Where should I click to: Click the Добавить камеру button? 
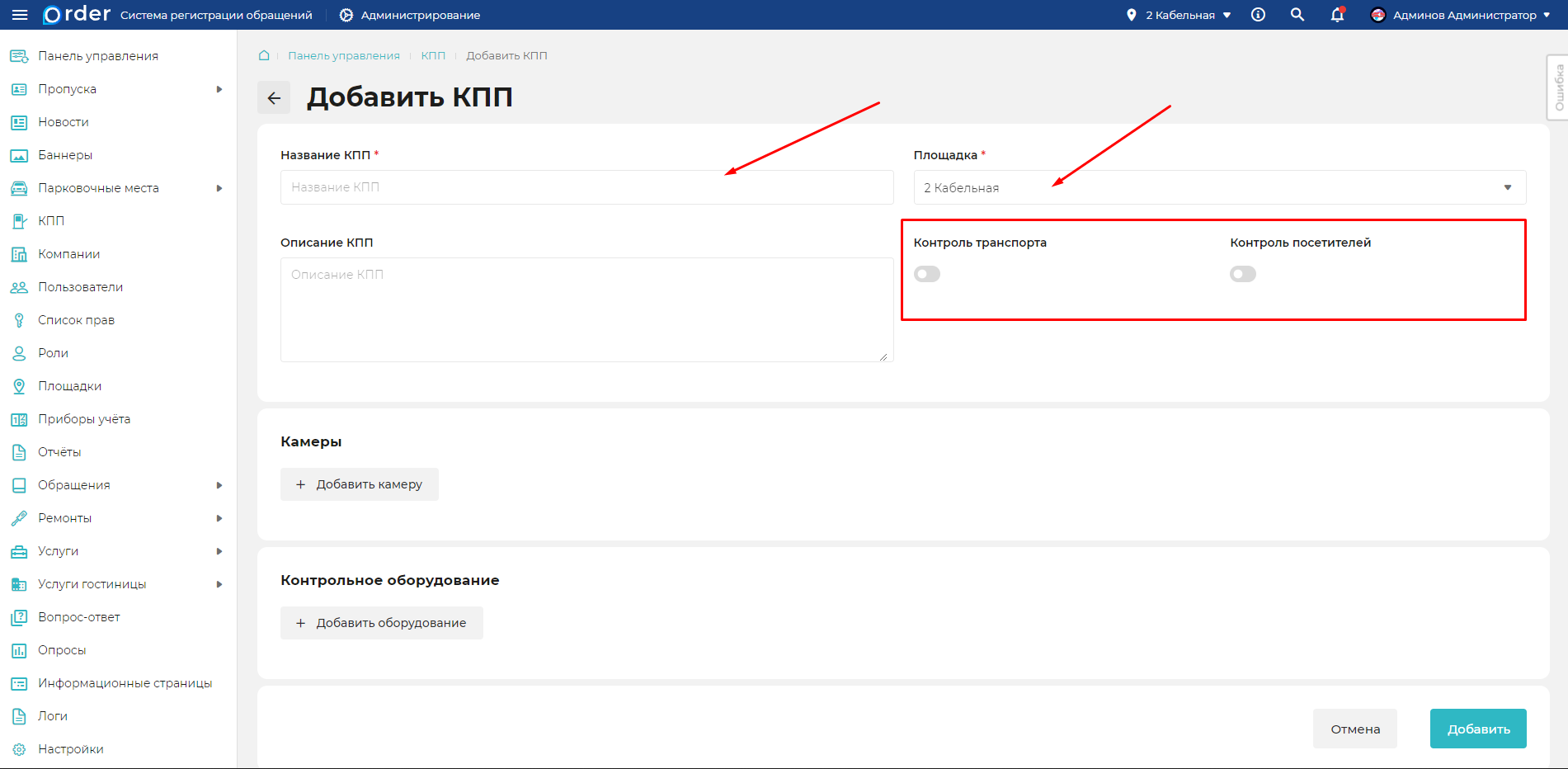point(360,484)
